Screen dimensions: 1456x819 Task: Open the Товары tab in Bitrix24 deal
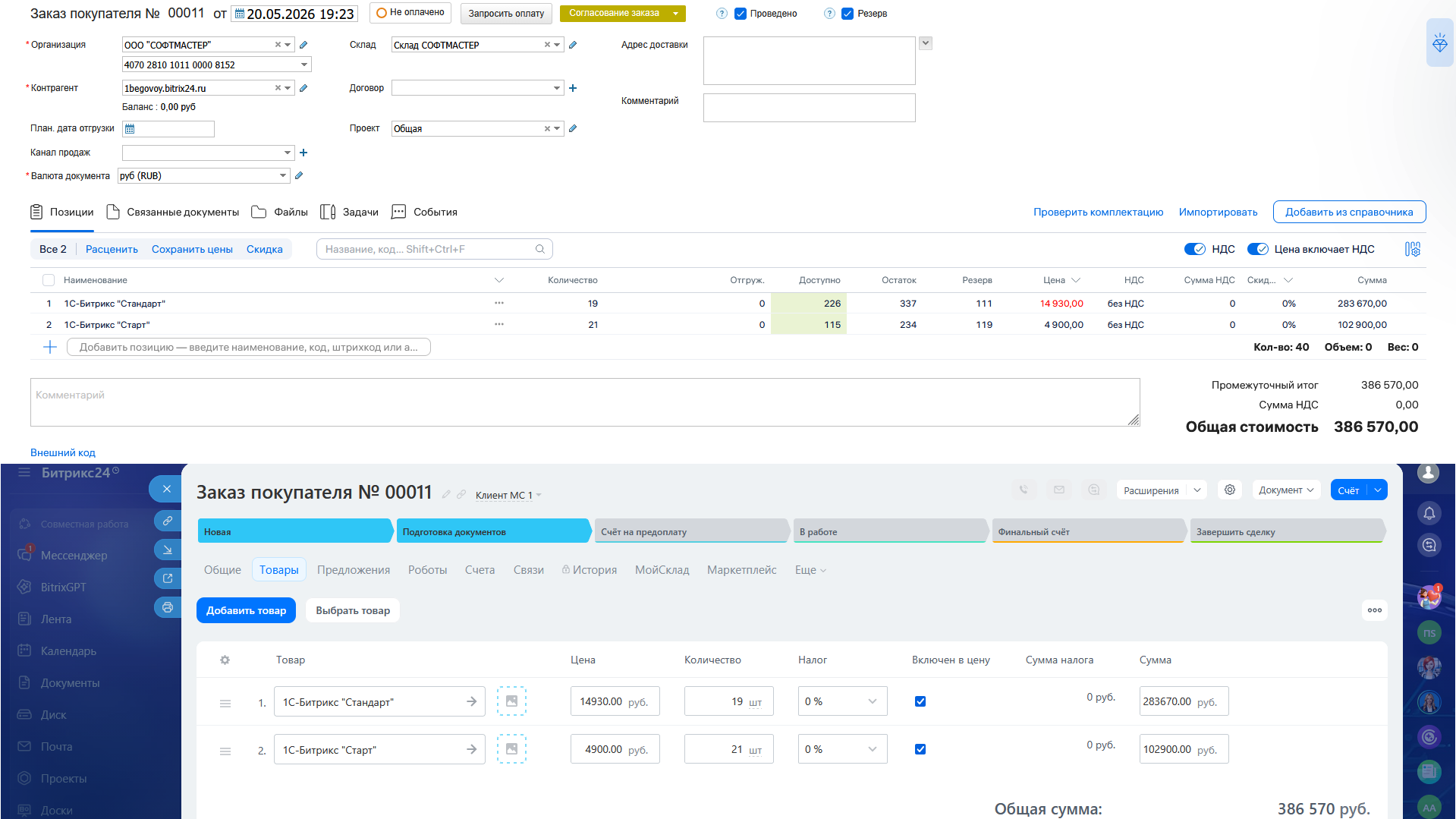(x=278, y=570)
